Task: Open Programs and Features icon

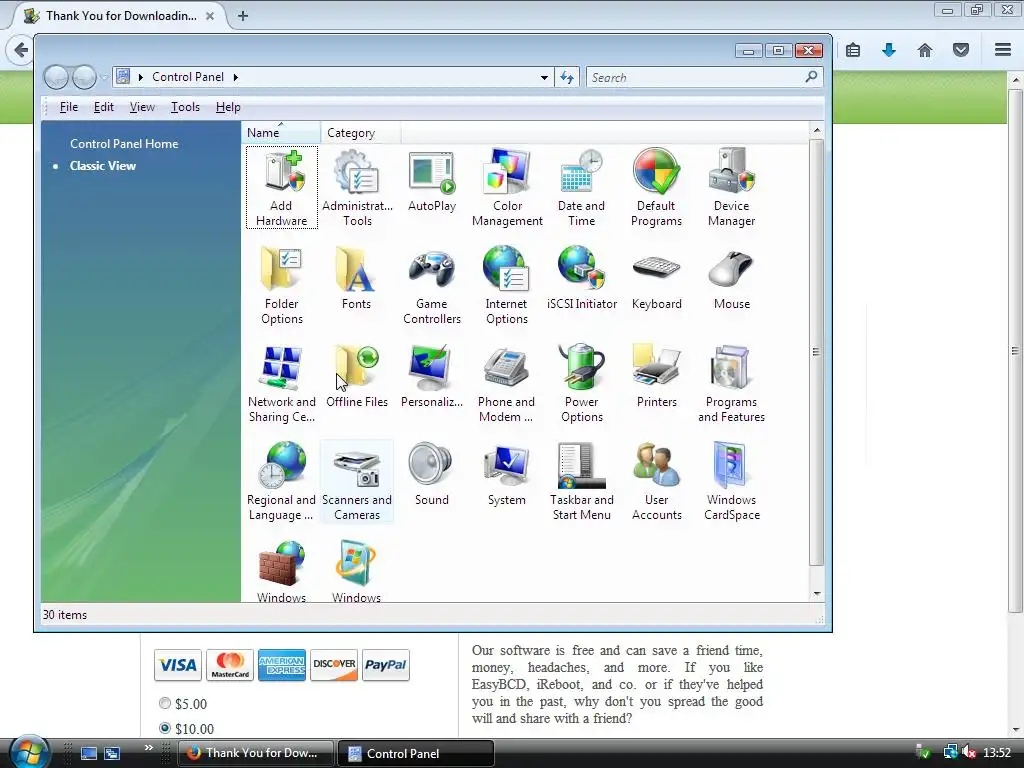Action: 731,383
